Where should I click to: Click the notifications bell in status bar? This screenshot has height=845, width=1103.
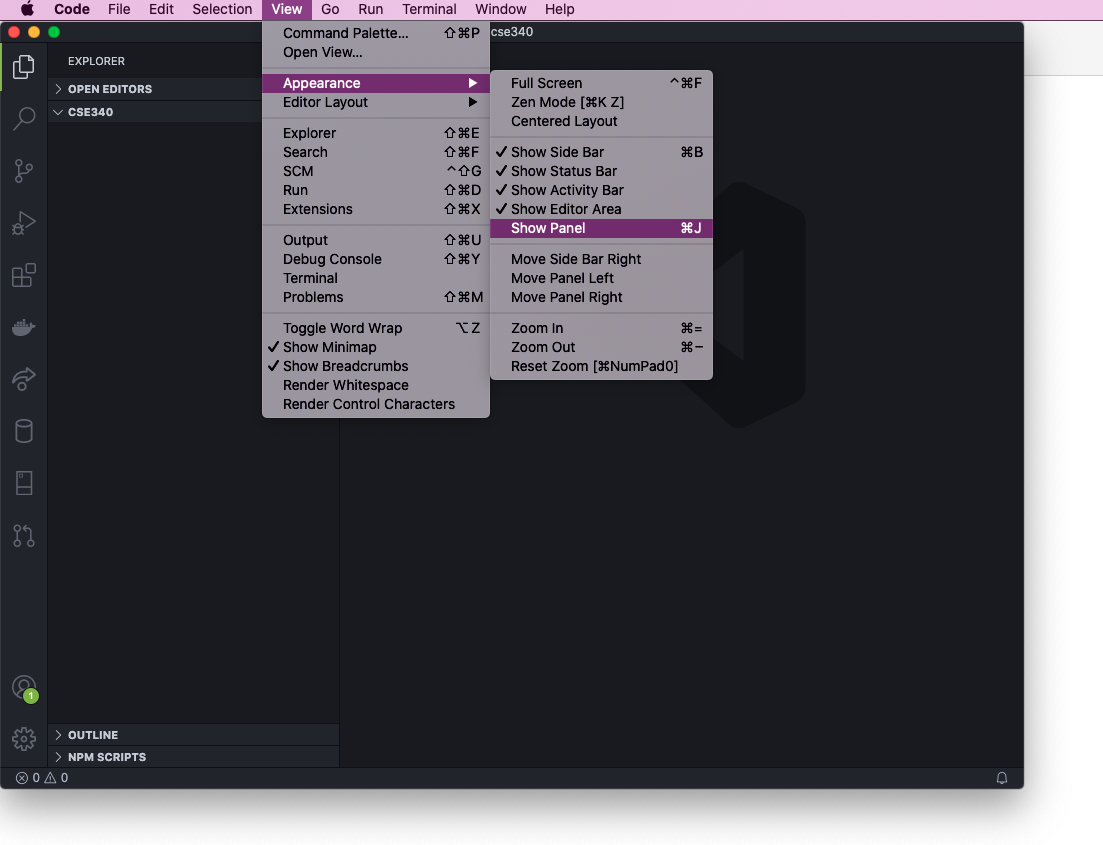pyautogui.click(x=1001, y=778)
